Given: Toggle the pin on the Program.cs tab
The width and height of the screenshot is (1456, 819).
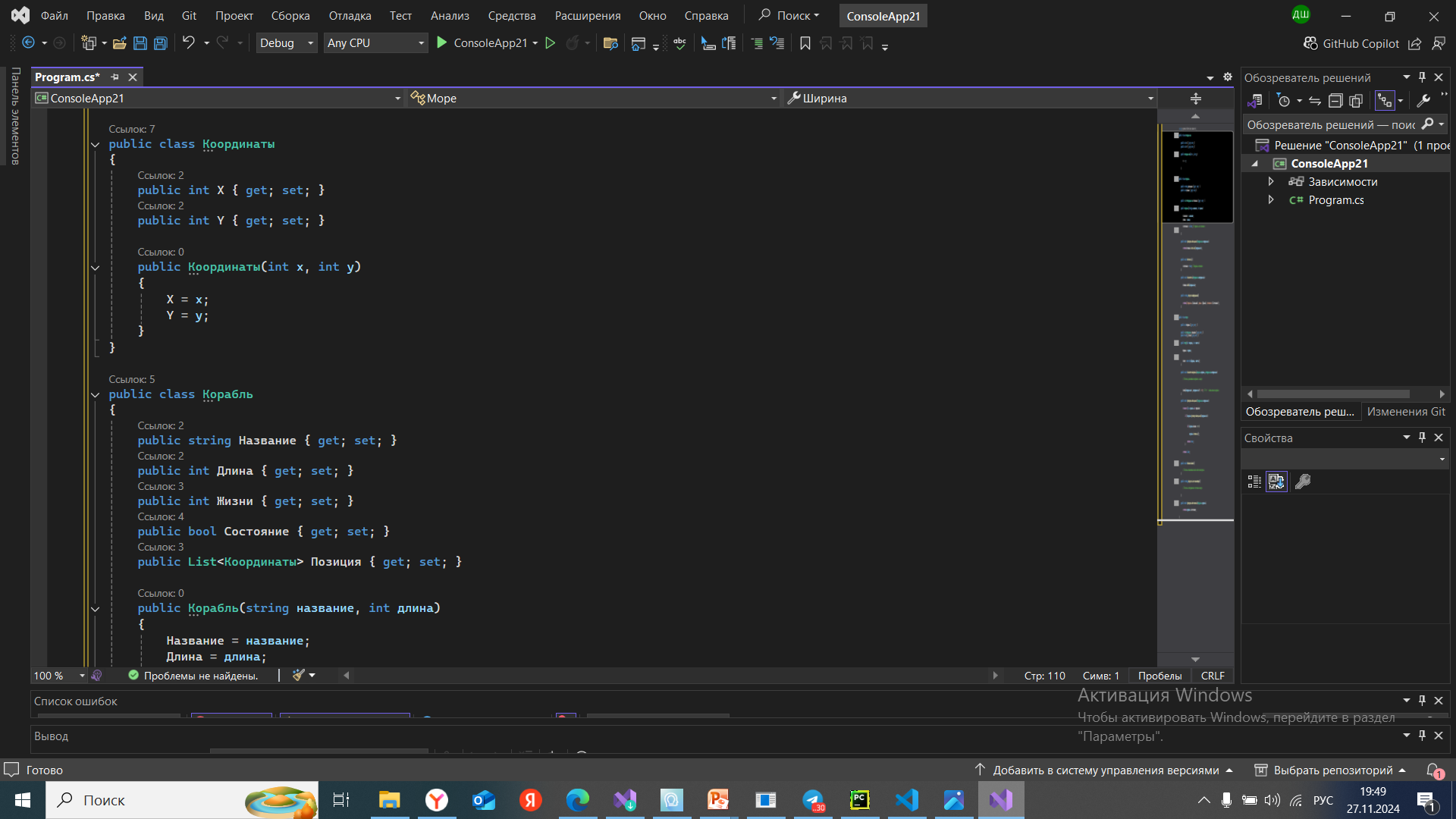Looking at the screenshot, I should [115, 77].
